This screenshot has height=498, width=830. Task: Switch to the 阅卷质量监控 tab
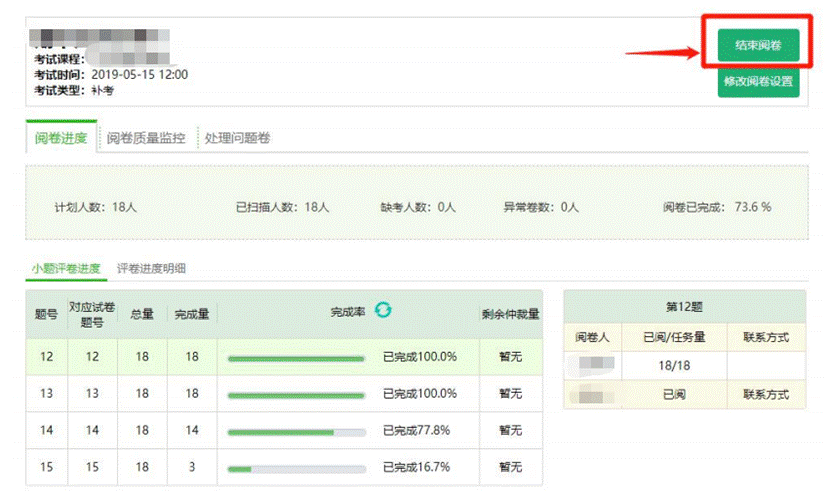[146, 138]
